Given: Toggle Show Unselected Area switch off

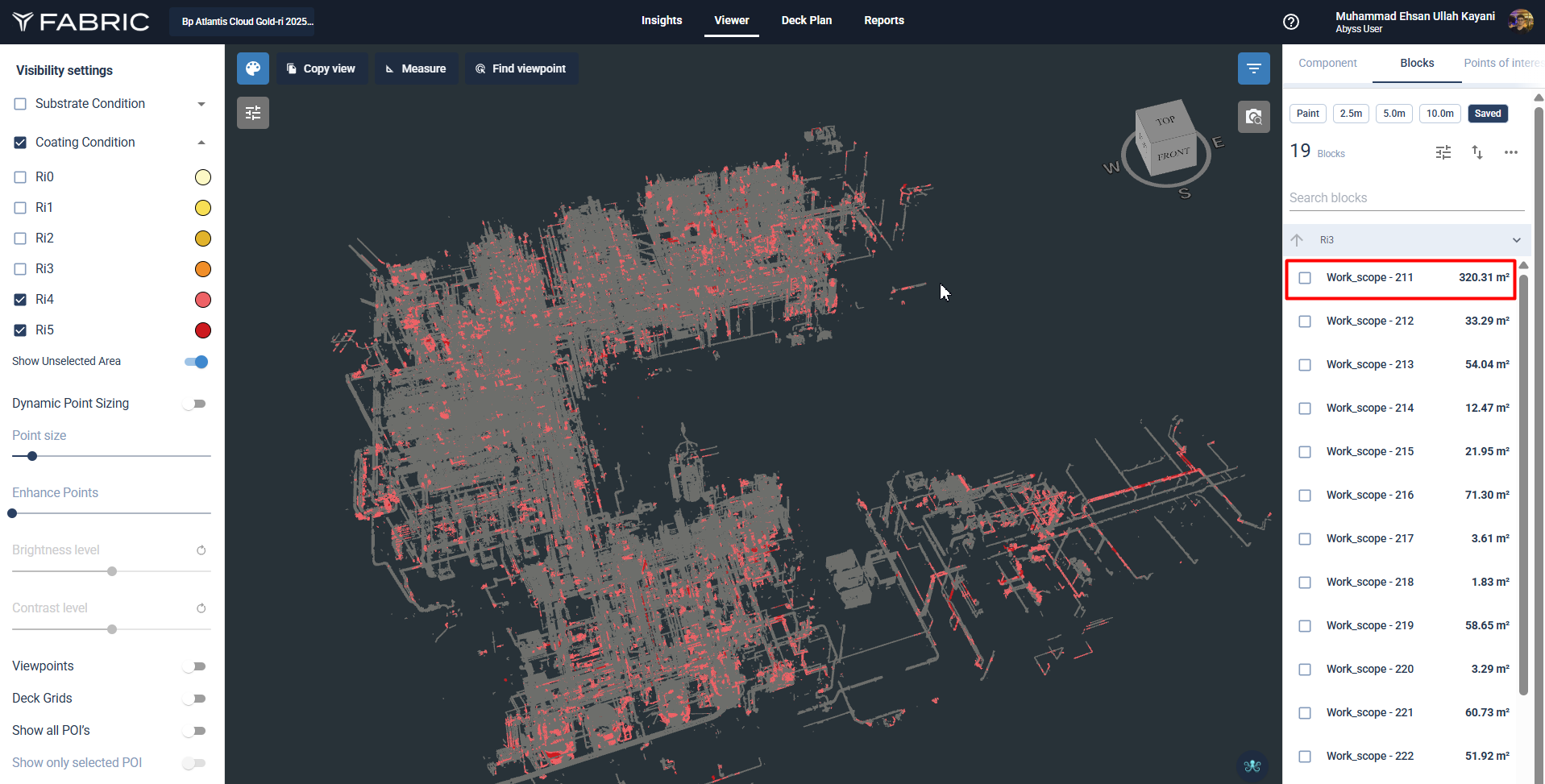Looking at the screenshot, I should [196, 362].
